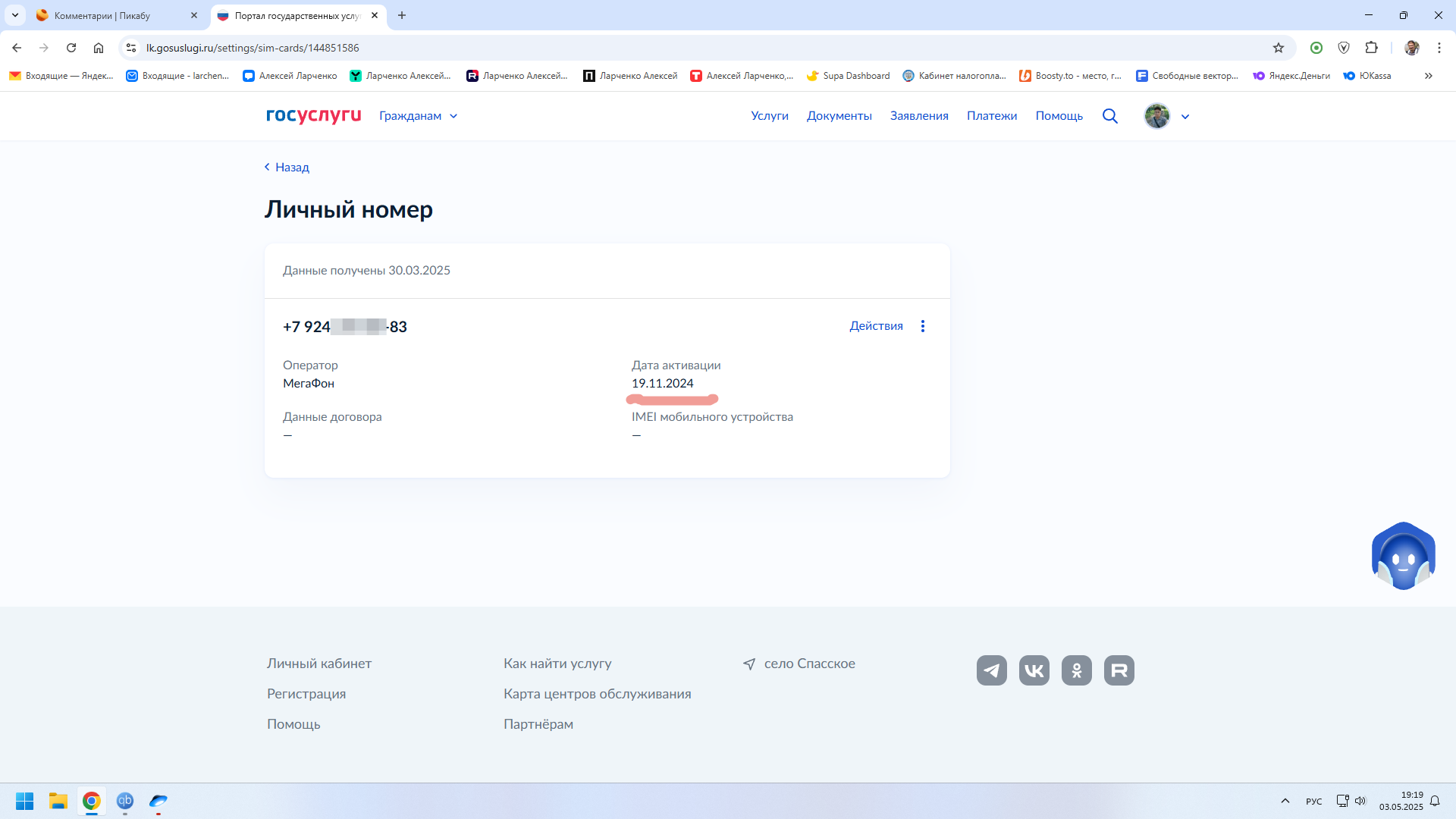Expand the Гражданам dropdown
The height and width of the screenshot is (819, 1456).
coord(419,116)
